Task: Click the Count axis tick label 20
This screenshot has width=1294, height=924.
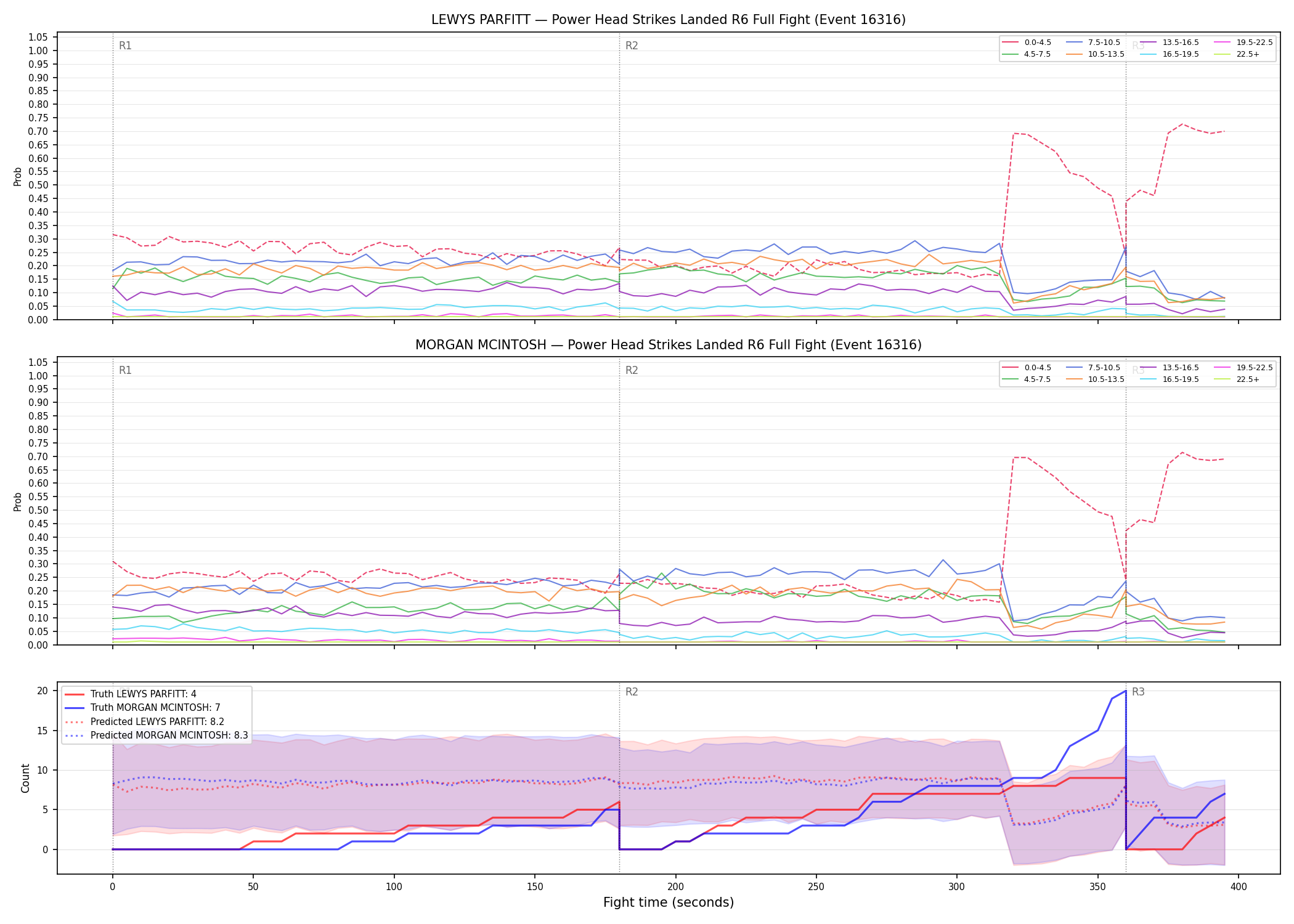Action: pyautogui.click(x=43, y=691)
